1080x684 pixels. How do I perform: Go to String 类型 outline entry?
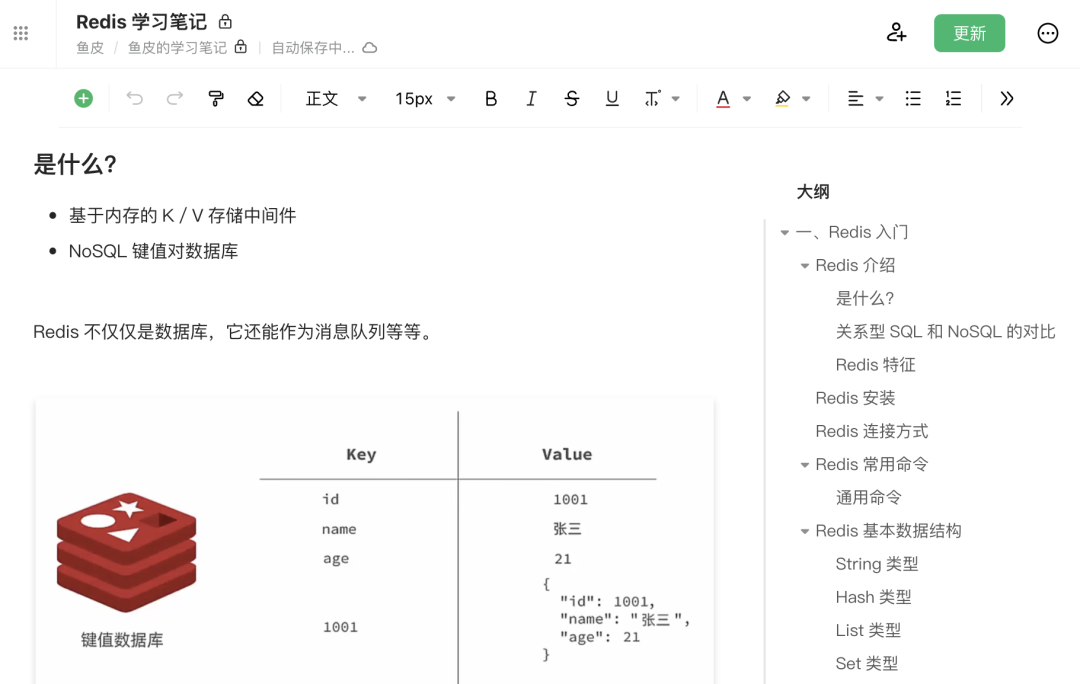pos(876,564)
